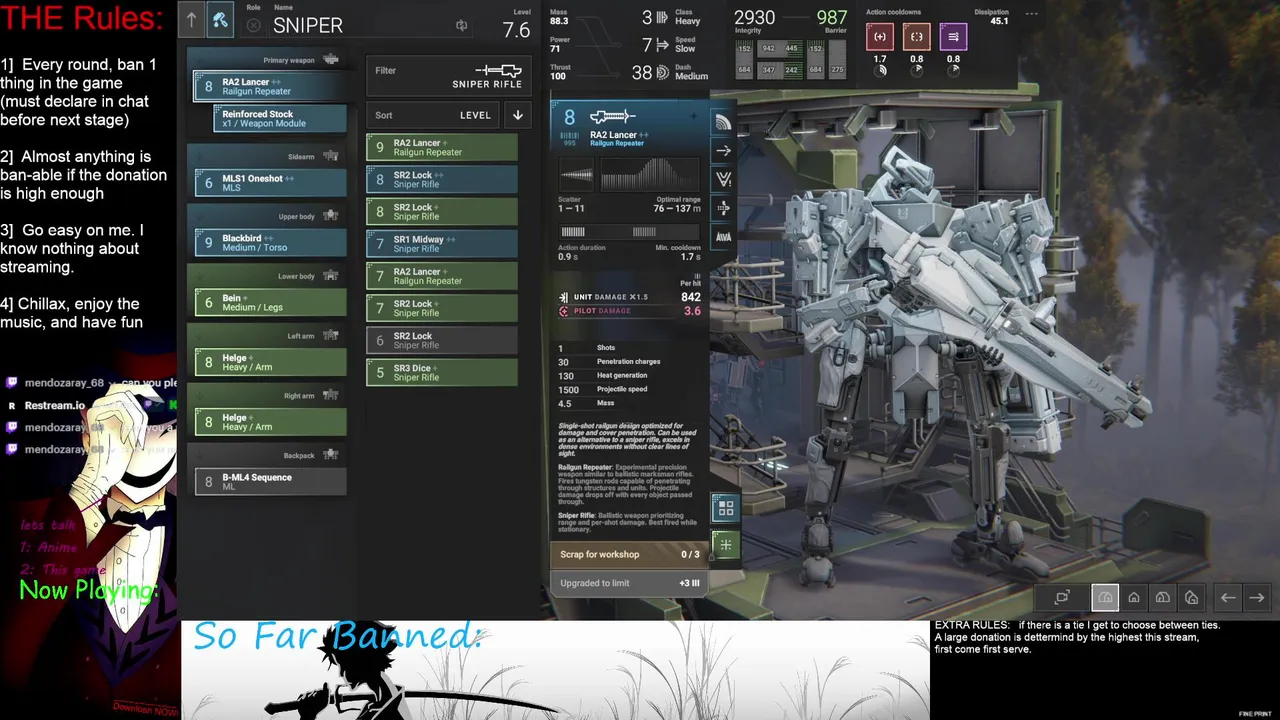Select the unit paint/livery icon

point(220,19)
